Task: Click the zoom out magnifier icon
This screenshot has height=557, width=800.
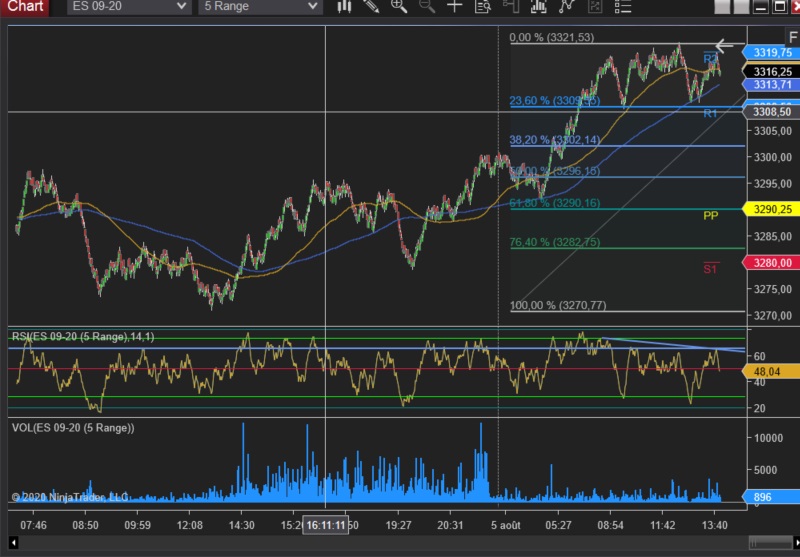Action: [427, 6]
